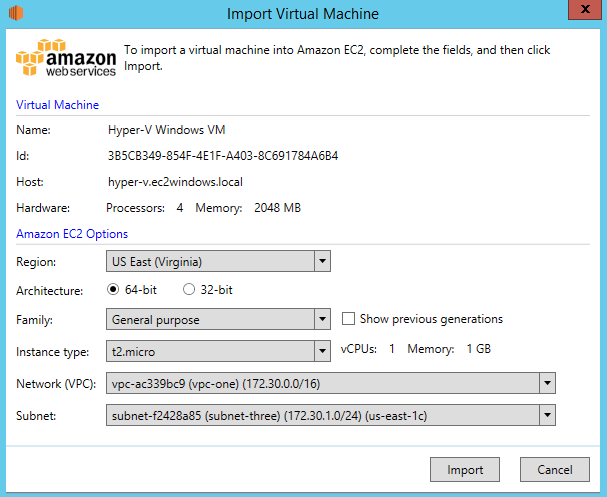Screen dimensions: 607x497
Task: Click the 2048 MB memory value
Action: (274, 208)
